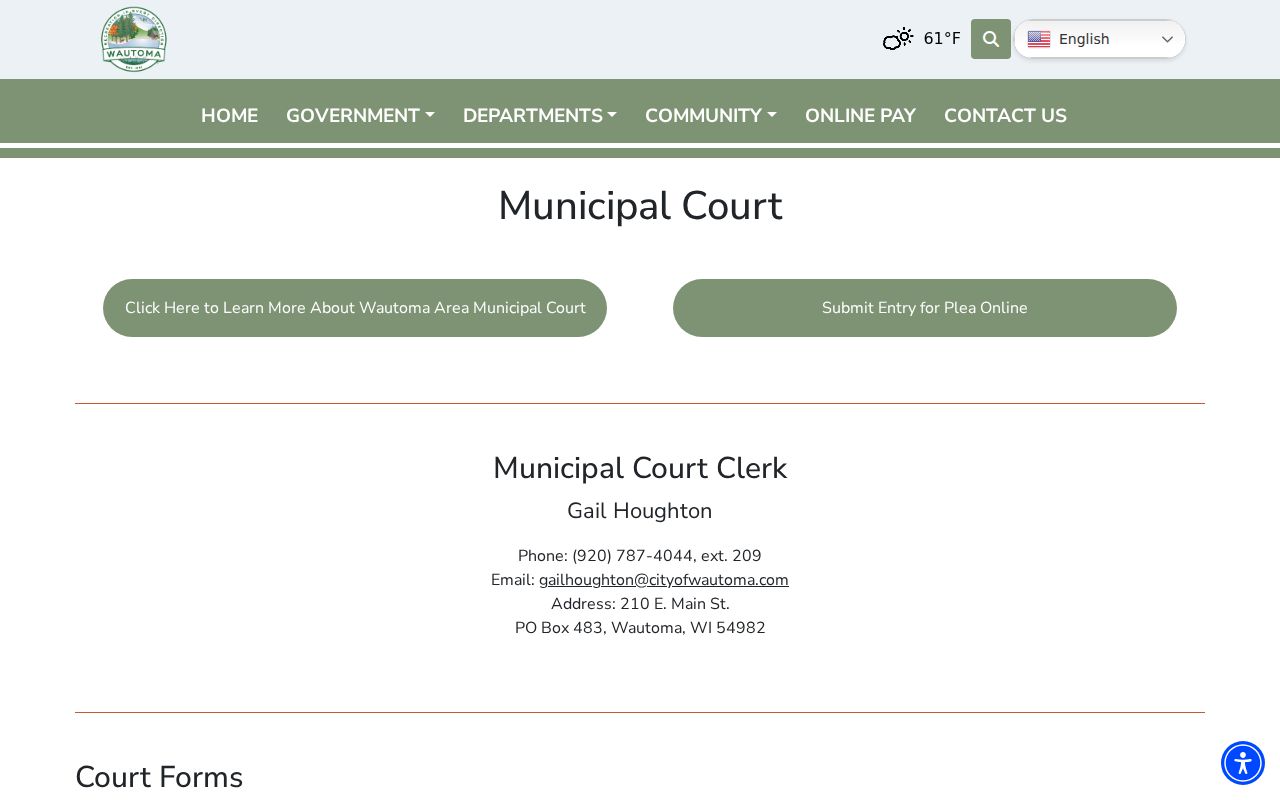Click the Municipal Court Clerk heading
The image size is (1280, 800).
(640, 468)
